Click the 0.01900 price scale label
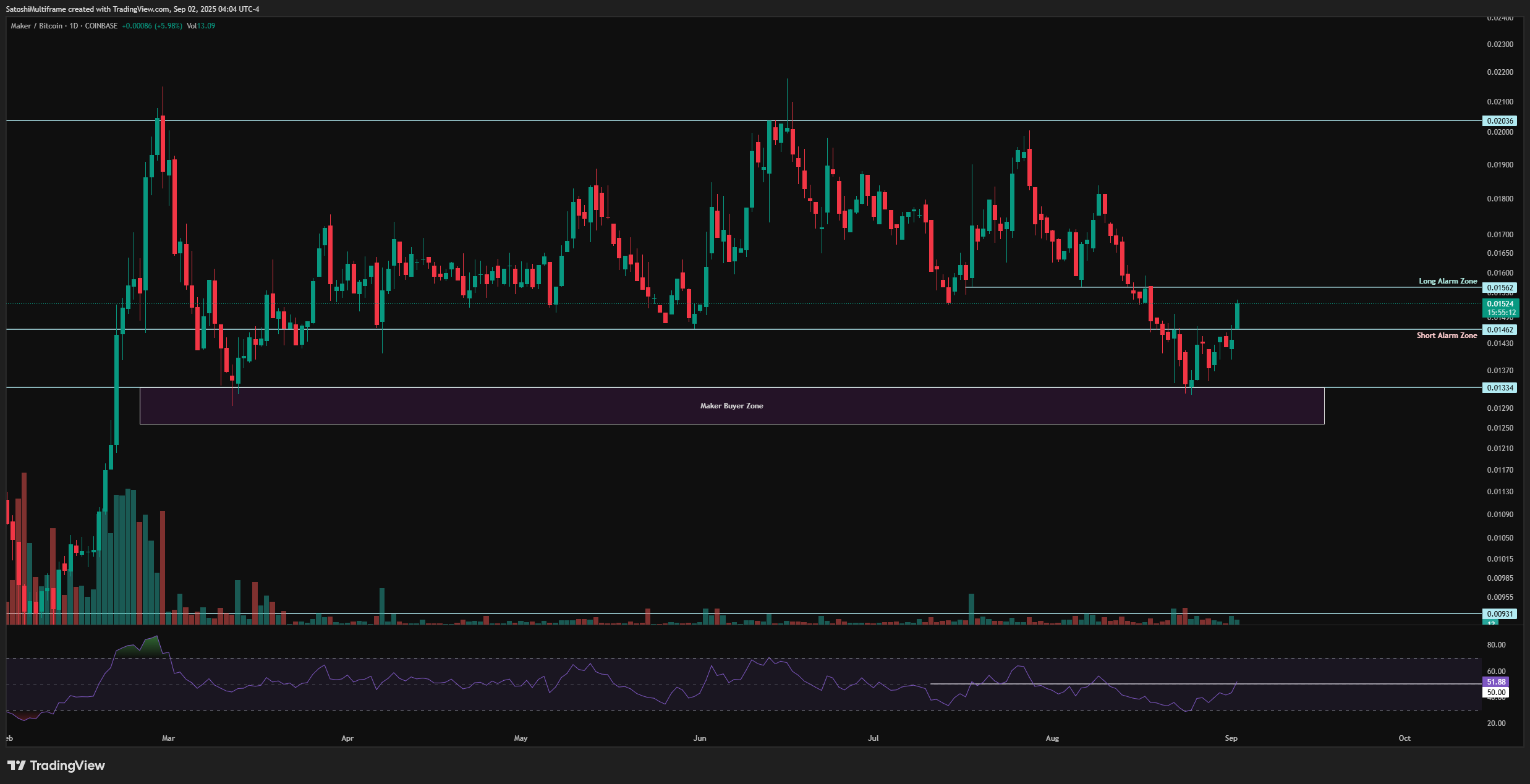 (x=1500, y=165)
